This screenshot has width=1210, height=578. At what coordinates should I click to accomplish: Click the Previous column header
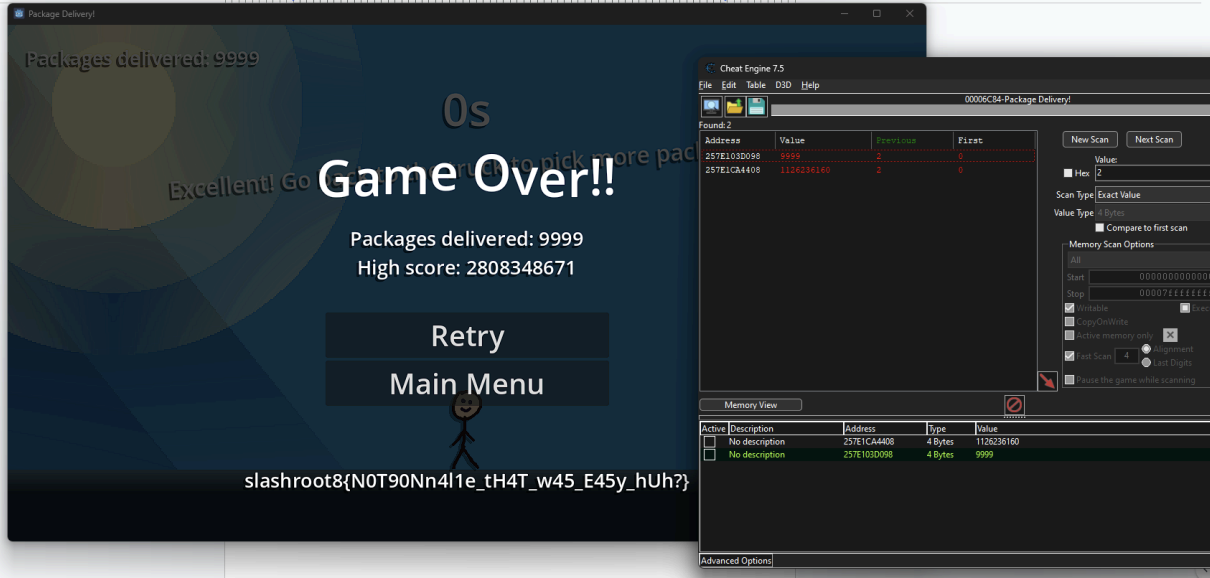(x=912, y=141)
